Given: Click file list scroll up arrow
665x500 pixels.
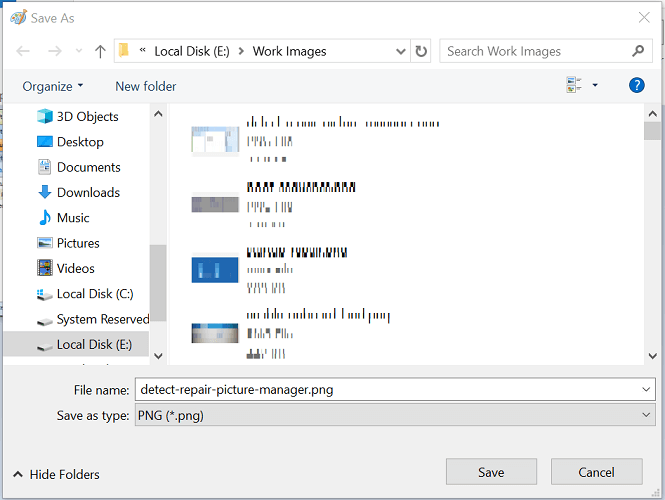Looking at the screenshot, I should pyautogui.click(x=652, y=114).
